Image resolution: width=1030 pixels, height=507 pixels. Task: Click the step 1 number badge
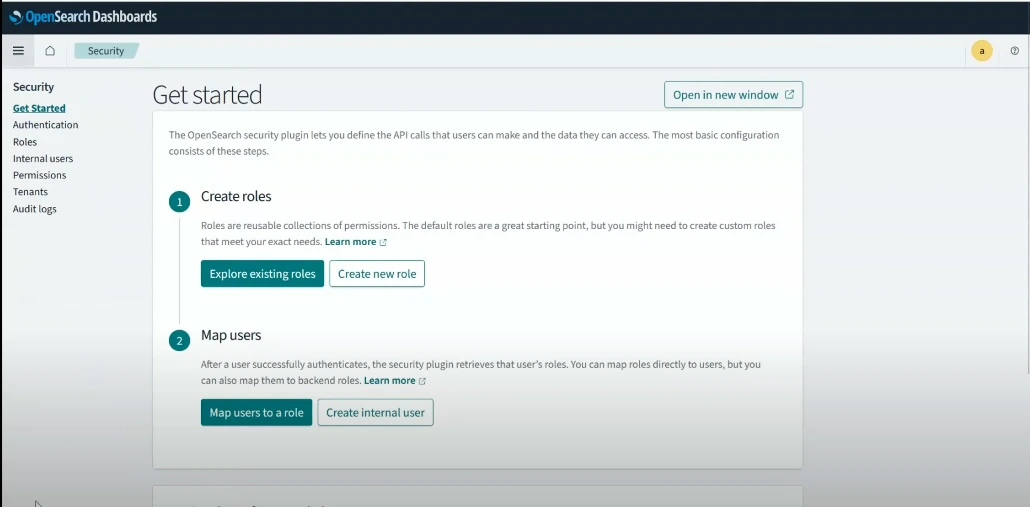[x=180, y=202]
